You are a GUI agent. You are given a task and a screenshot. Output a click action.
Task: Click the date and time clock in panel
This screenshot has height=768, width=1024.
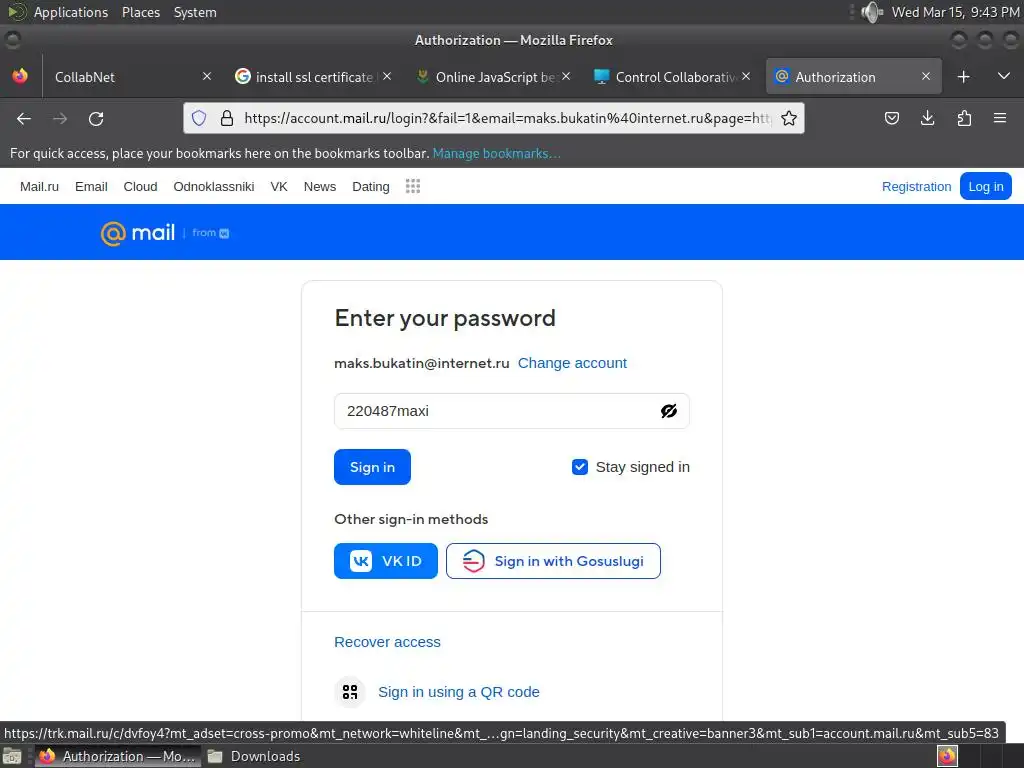click(x=955, y=12)
